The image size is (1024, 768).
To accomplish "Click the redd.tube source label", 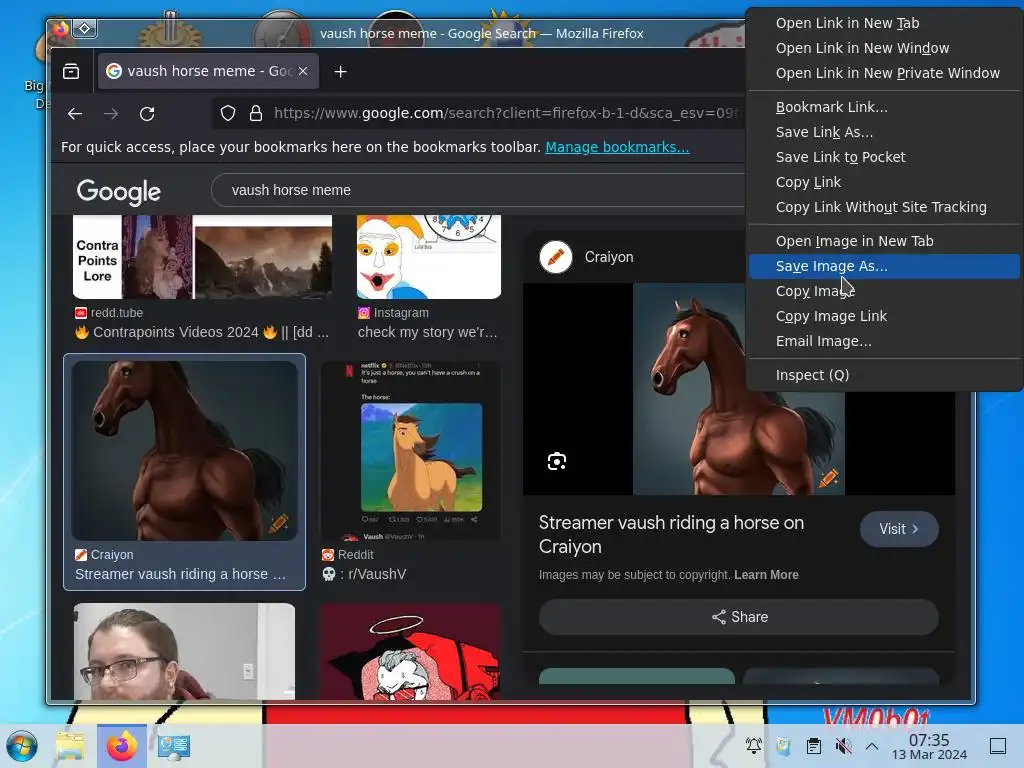I will (x=116, y=313).
